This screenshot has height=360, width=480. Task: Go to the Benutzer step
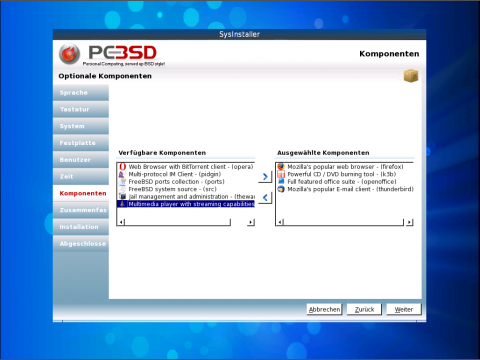[x=81, y=160]
